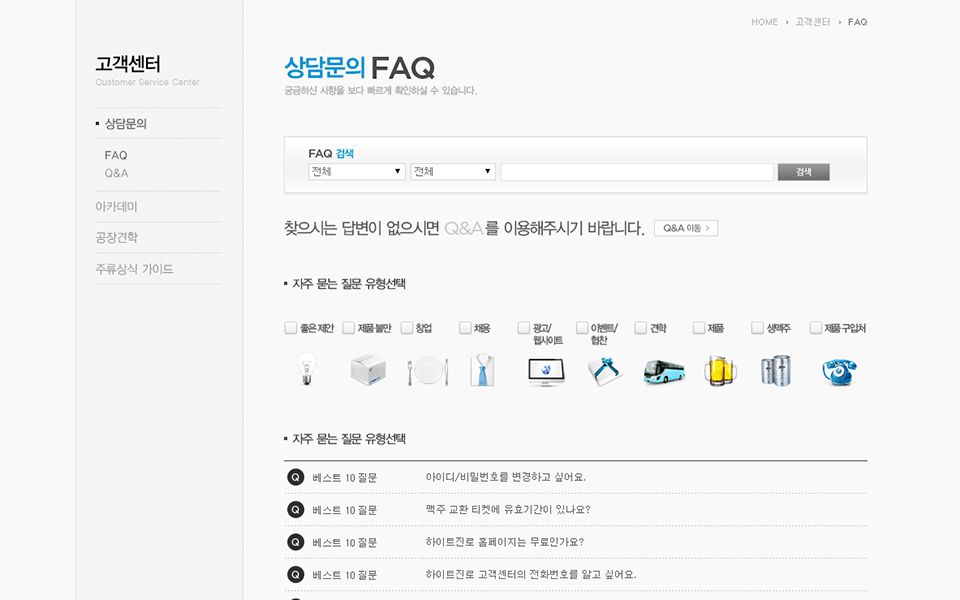Enable the 채용 checkbox
The image size is (960, 600).
[465, 328]
